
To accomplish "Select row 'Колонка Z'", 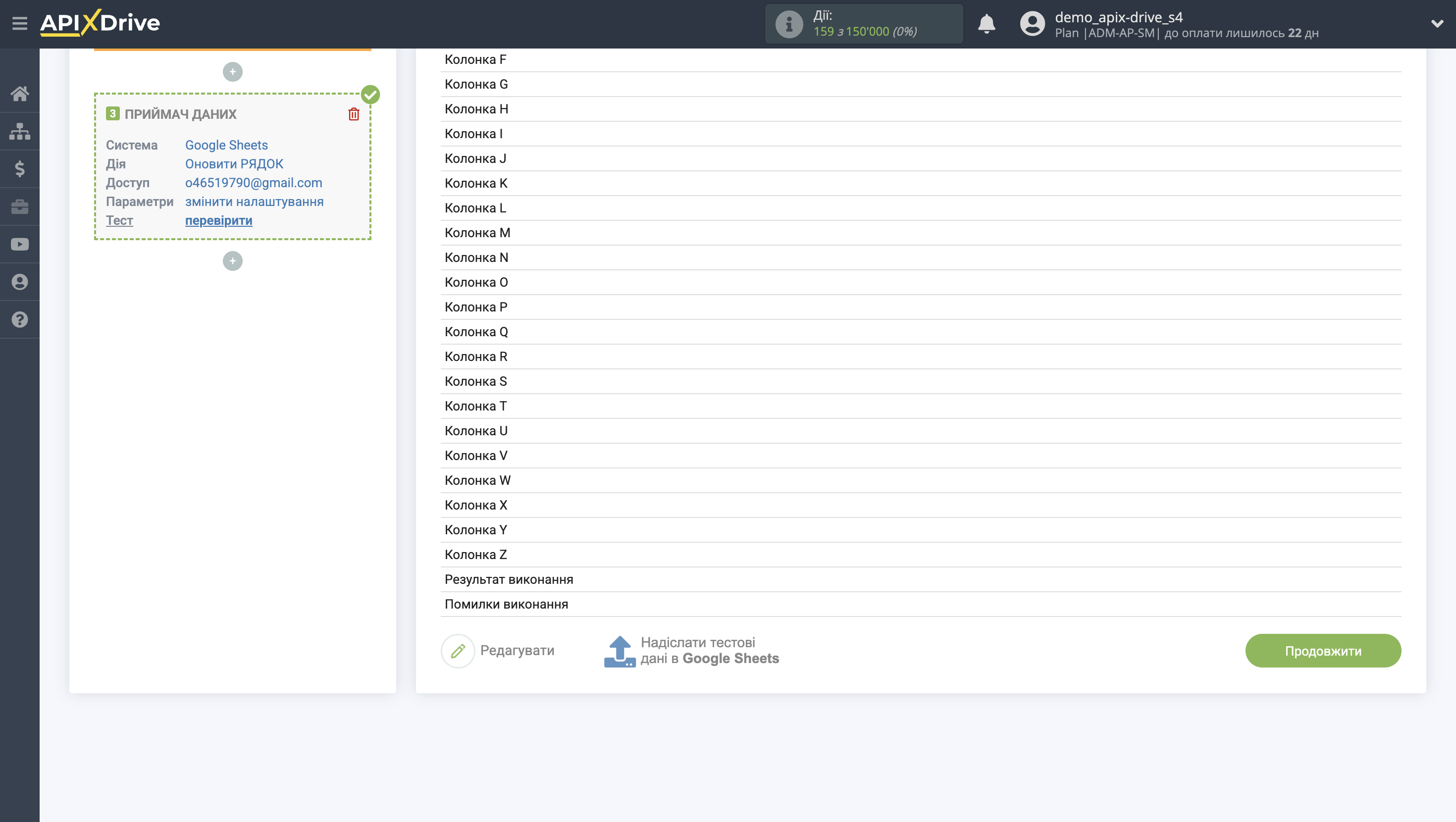I will (x=921, y=555).
